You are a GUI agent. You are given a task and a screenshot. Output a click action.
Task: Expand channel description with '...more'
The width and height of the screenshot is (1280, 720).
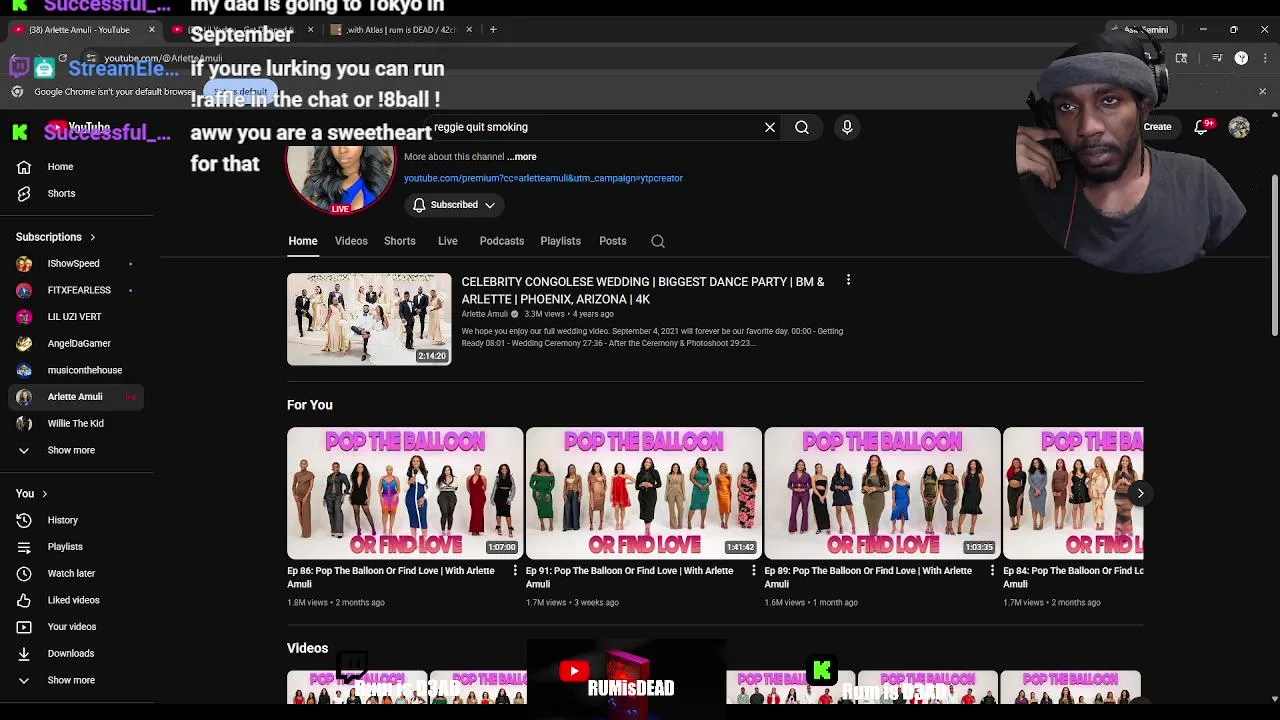pyautogui.click(x=521, y=157)
